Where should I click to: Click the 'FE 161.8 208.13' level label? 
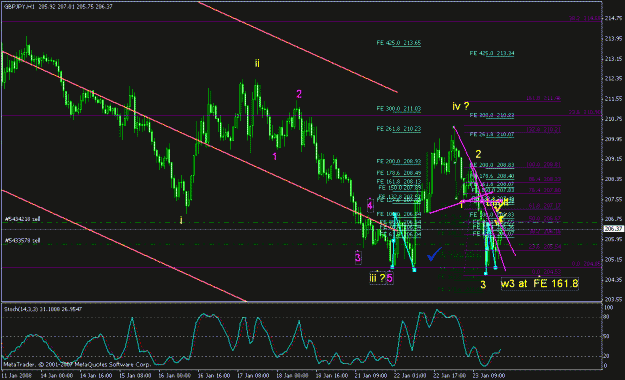click(x=399, y=181)
